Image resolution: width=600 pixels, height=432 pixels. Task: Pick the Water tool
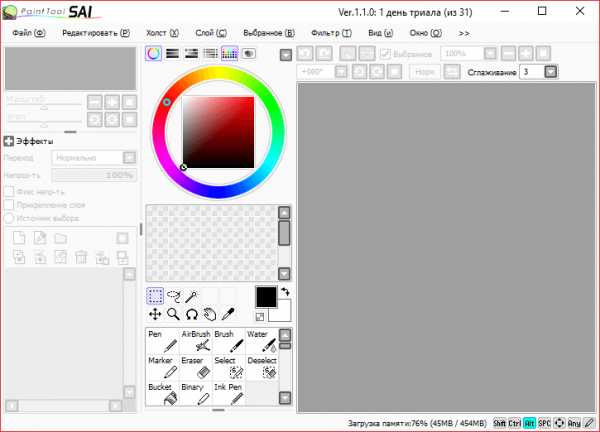(x=262, y=341)
